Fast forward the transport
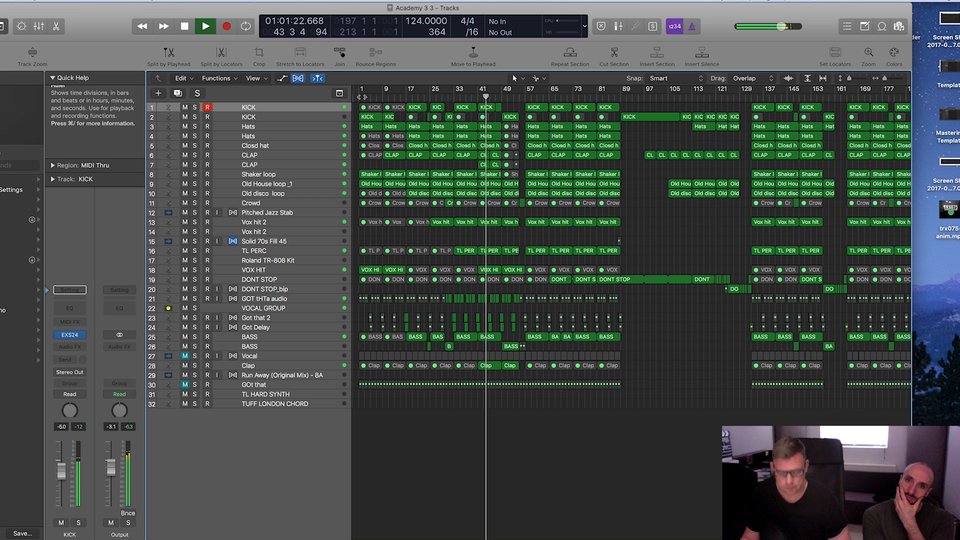This screenshot has width=960, height=540. point(163,26)
